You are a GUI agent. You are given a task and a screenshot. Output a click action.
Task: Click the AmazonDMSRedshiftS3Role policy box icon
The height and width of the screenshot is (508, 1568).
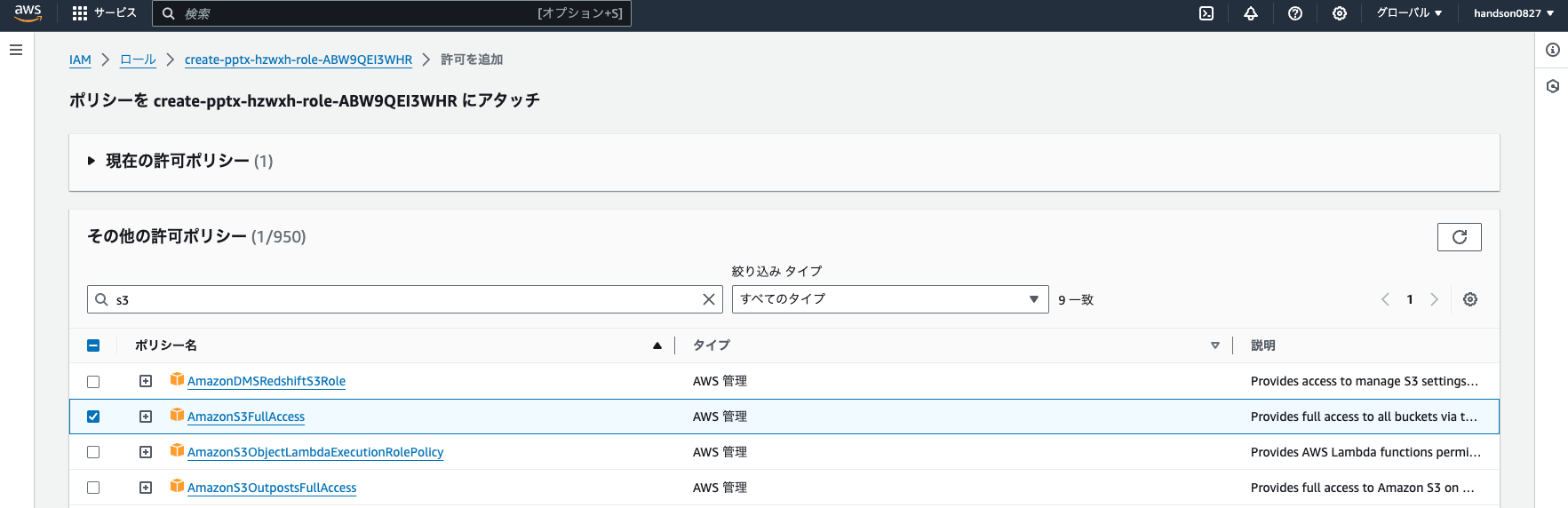[177, 379]
